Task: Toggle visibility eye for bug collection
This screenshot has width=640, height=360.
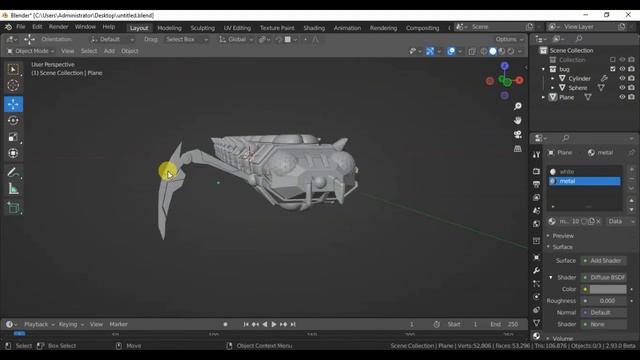Action: 622,69
